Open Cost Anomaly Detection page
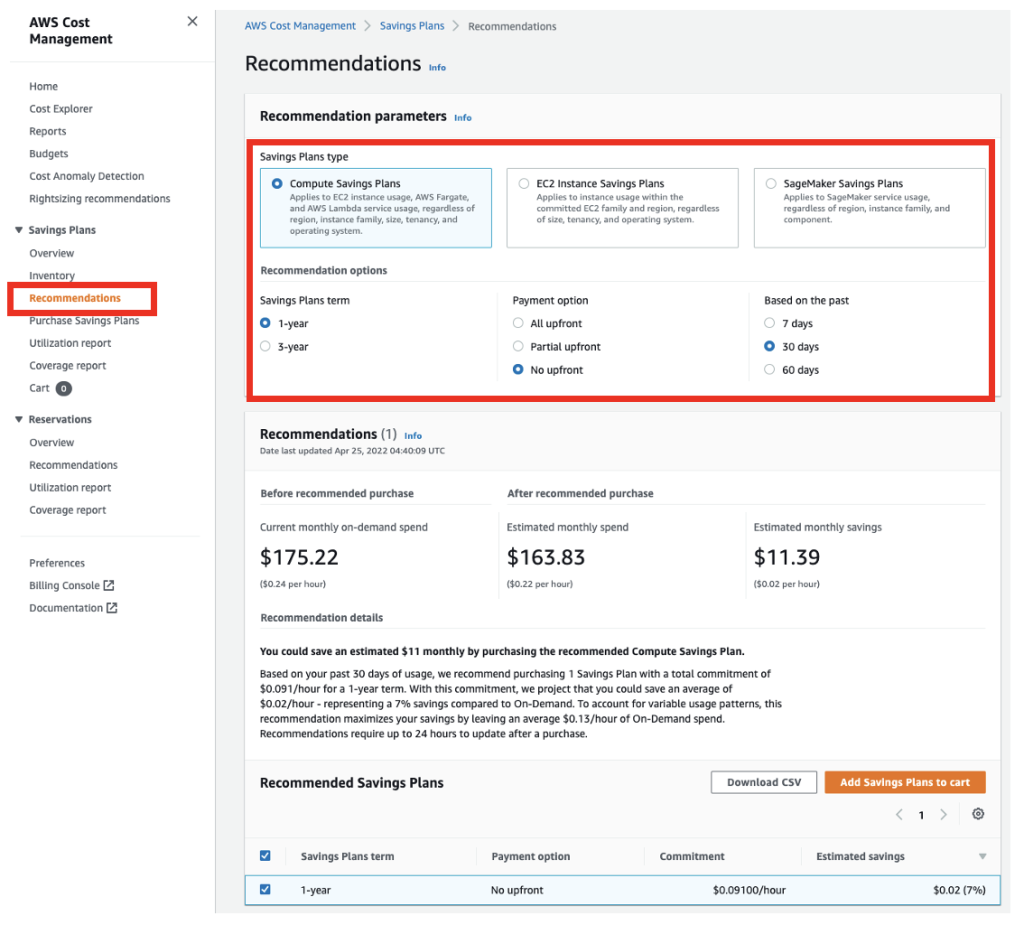 [x=87, y=176]
